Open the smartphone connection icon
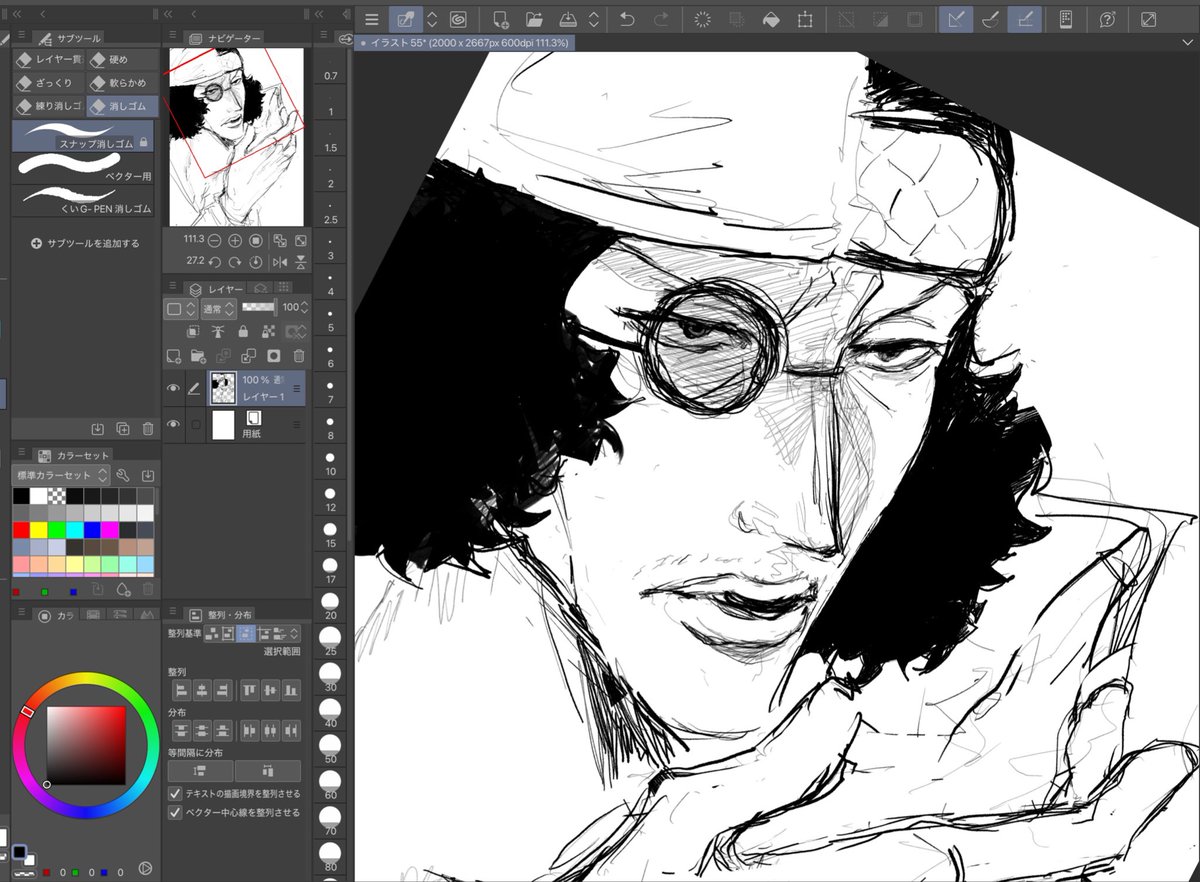 pos(1066,19)
